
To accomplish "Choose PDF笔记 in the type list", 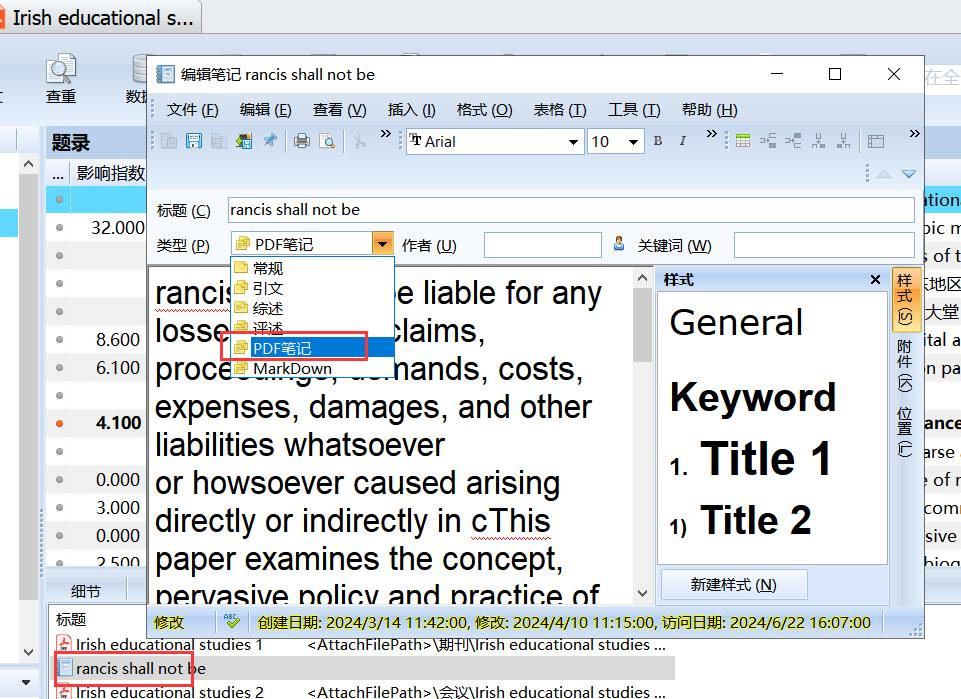I will [313, 348].
